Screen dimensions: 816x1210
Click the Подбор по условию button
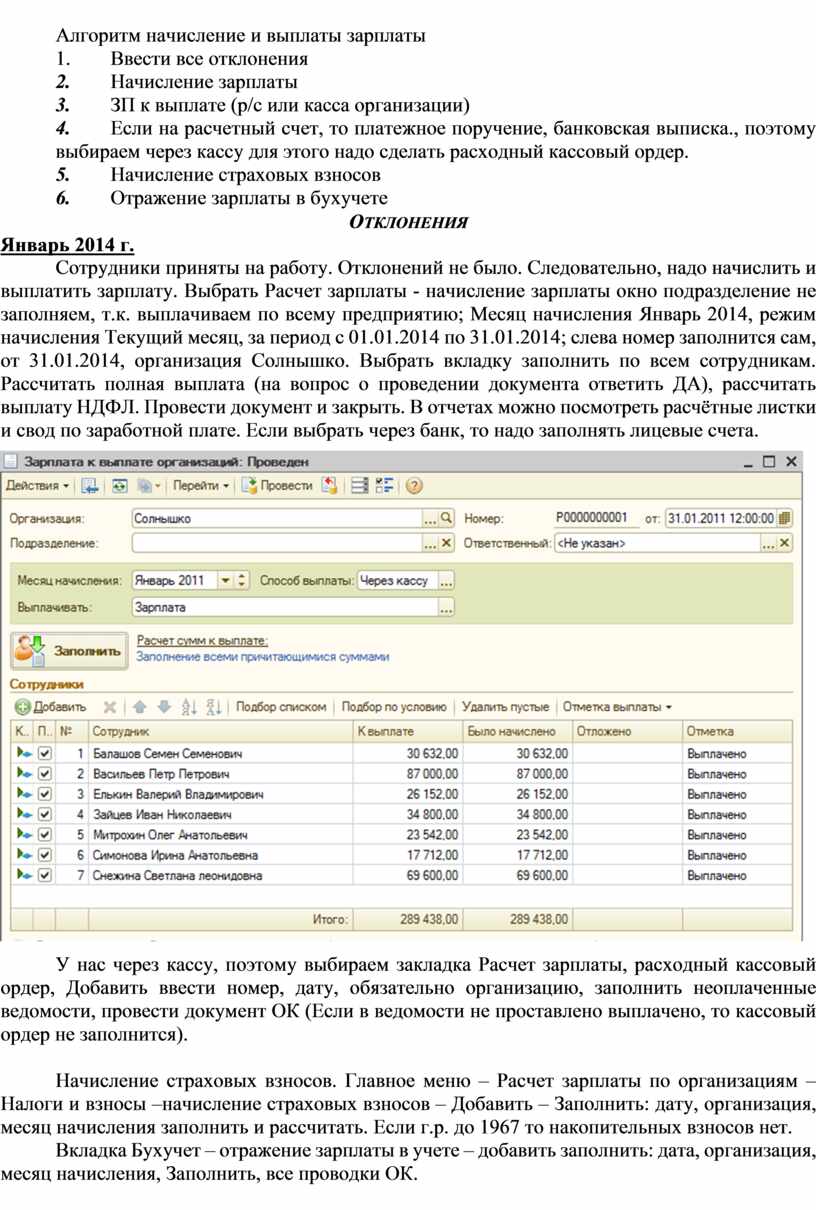click(393, 707)
